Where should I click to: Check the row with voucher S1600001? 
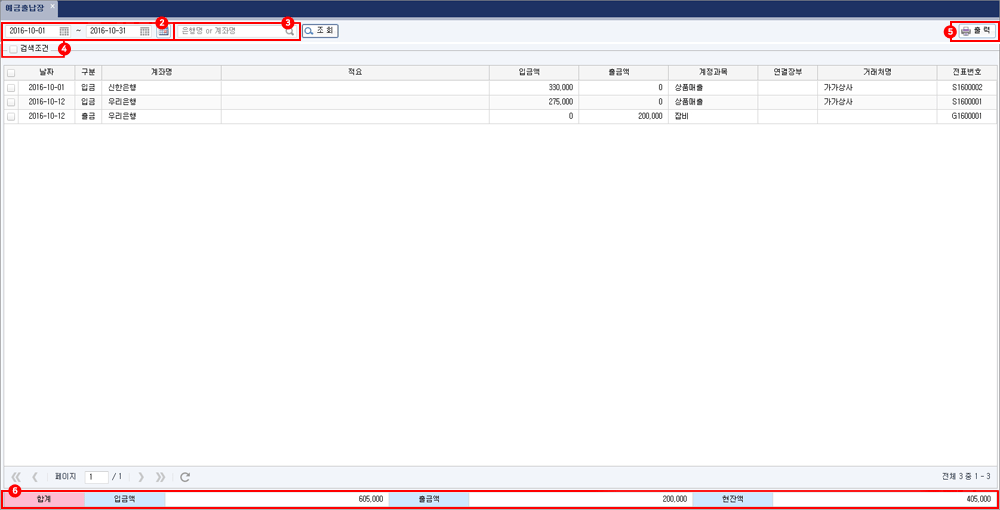pyautogui.click(x=11, y=102)
